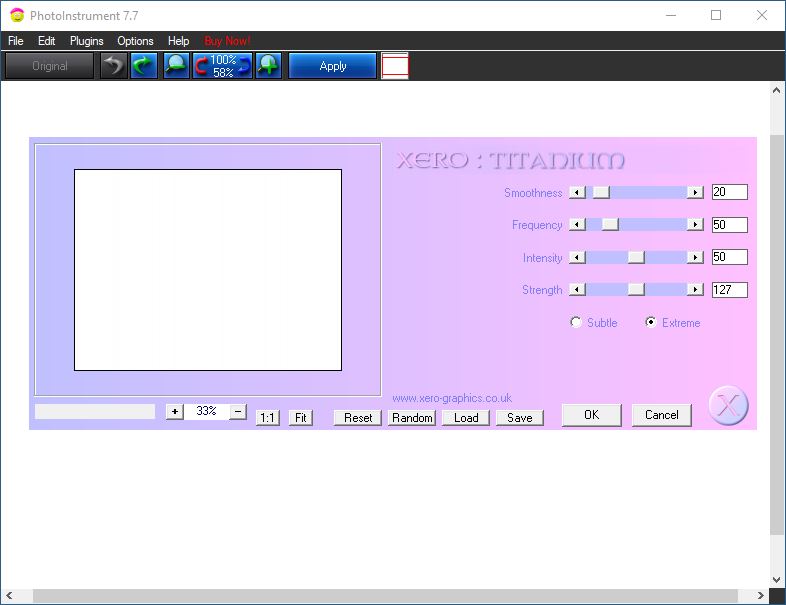Click the preview zoom plus button
Image resolution: width=786 pixels, height=605 pixels.
pyautogui.click(x=174, y=412)
